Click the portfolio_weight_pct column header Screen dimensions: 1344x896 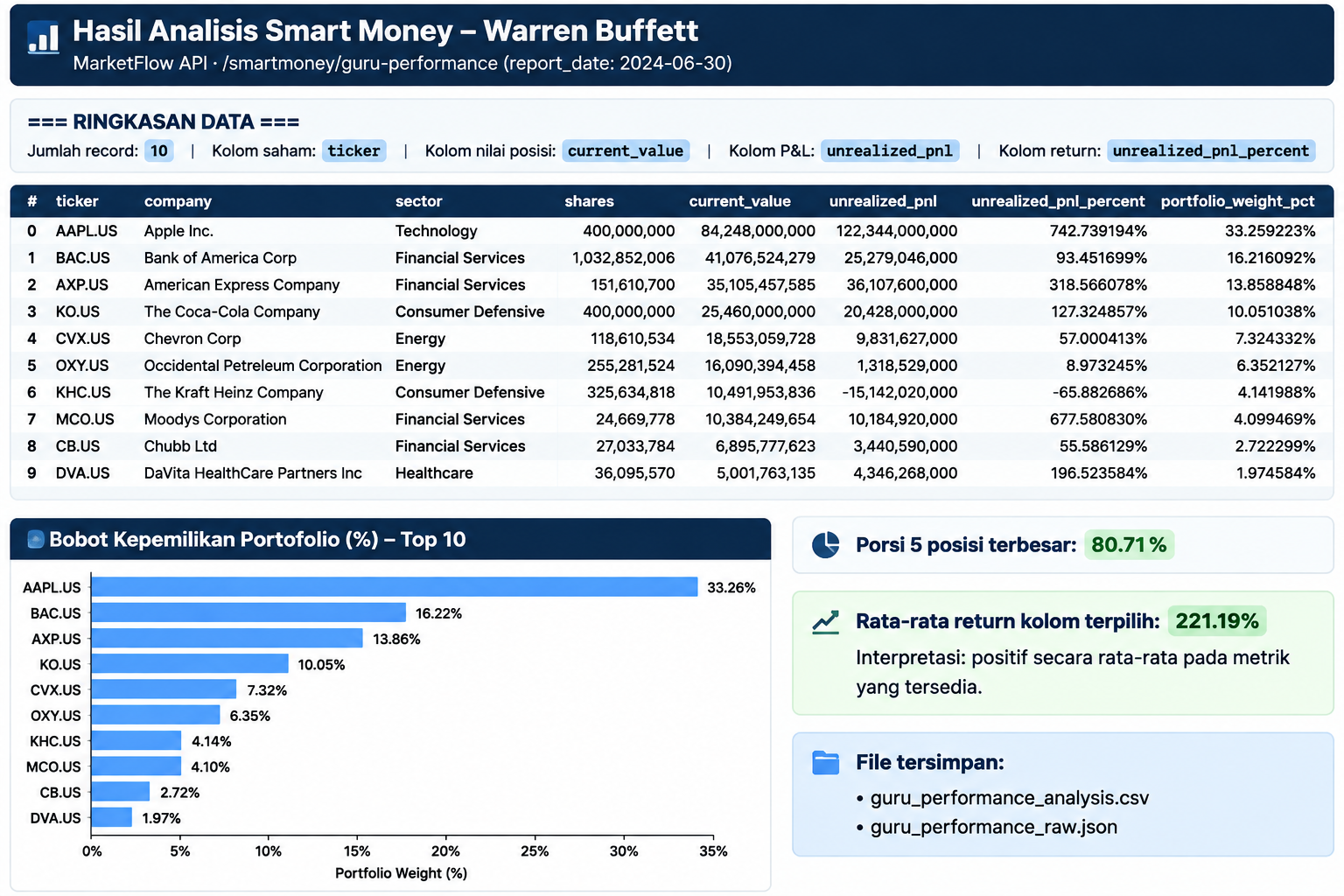(x=1237, y=201)
